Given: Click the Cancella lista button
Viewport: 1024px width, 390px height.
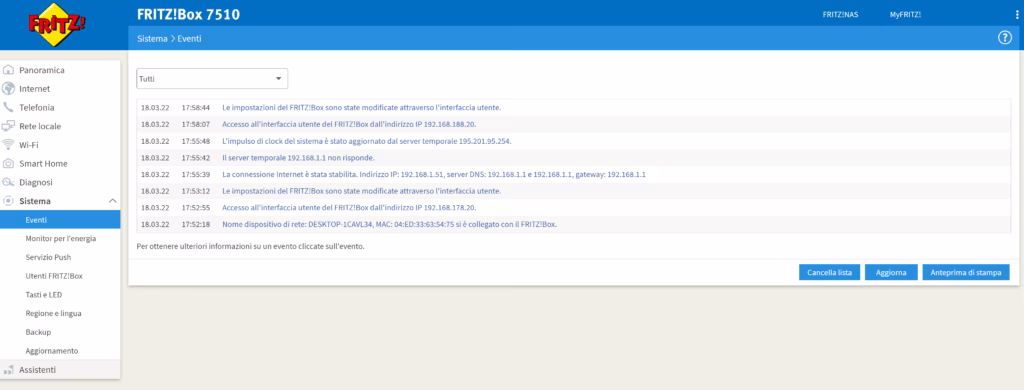Looking at the screenshot, I should coord(829,272).
